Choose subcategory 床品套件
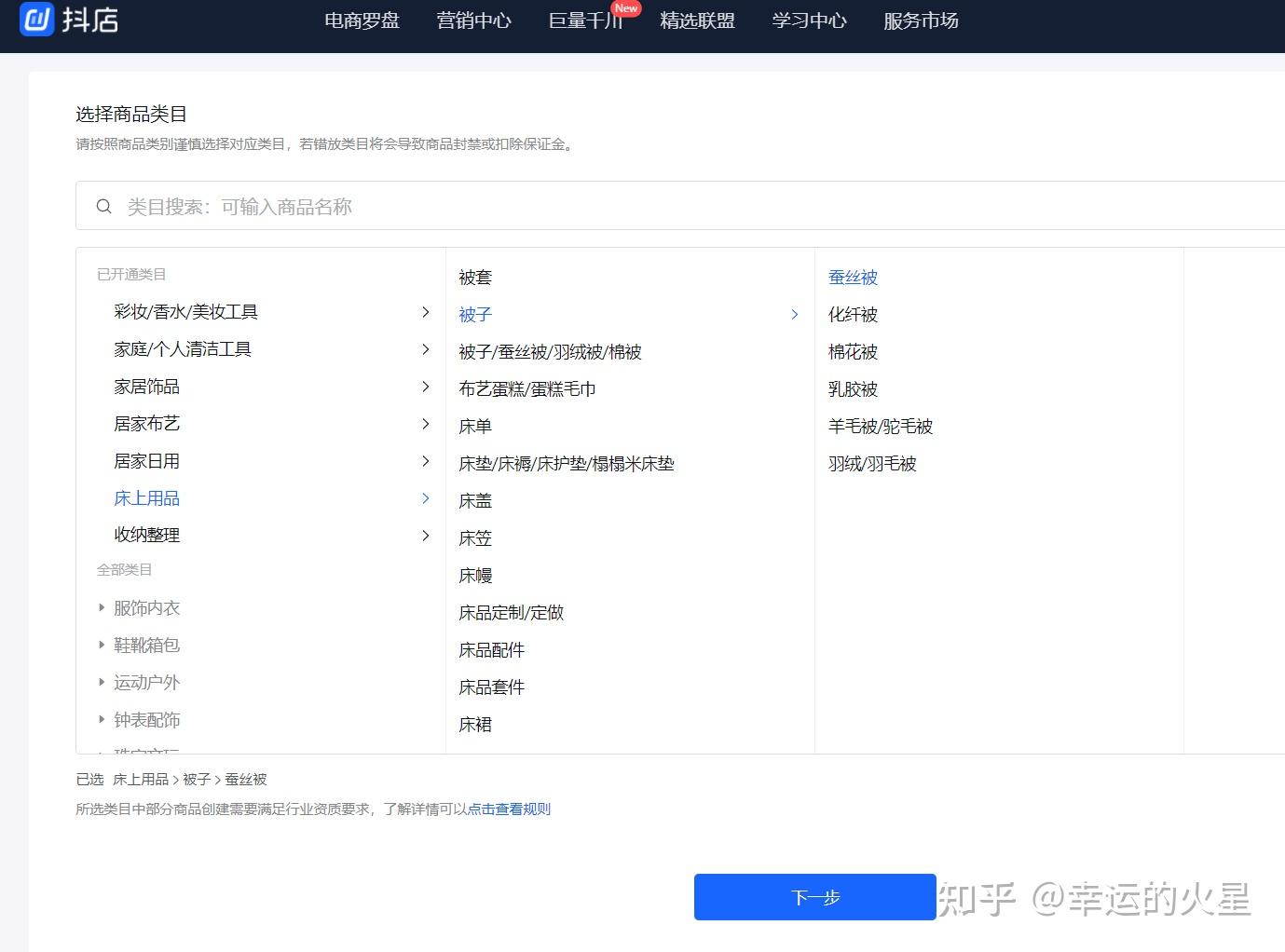1285x952 pixels. (x=492, y=687)
